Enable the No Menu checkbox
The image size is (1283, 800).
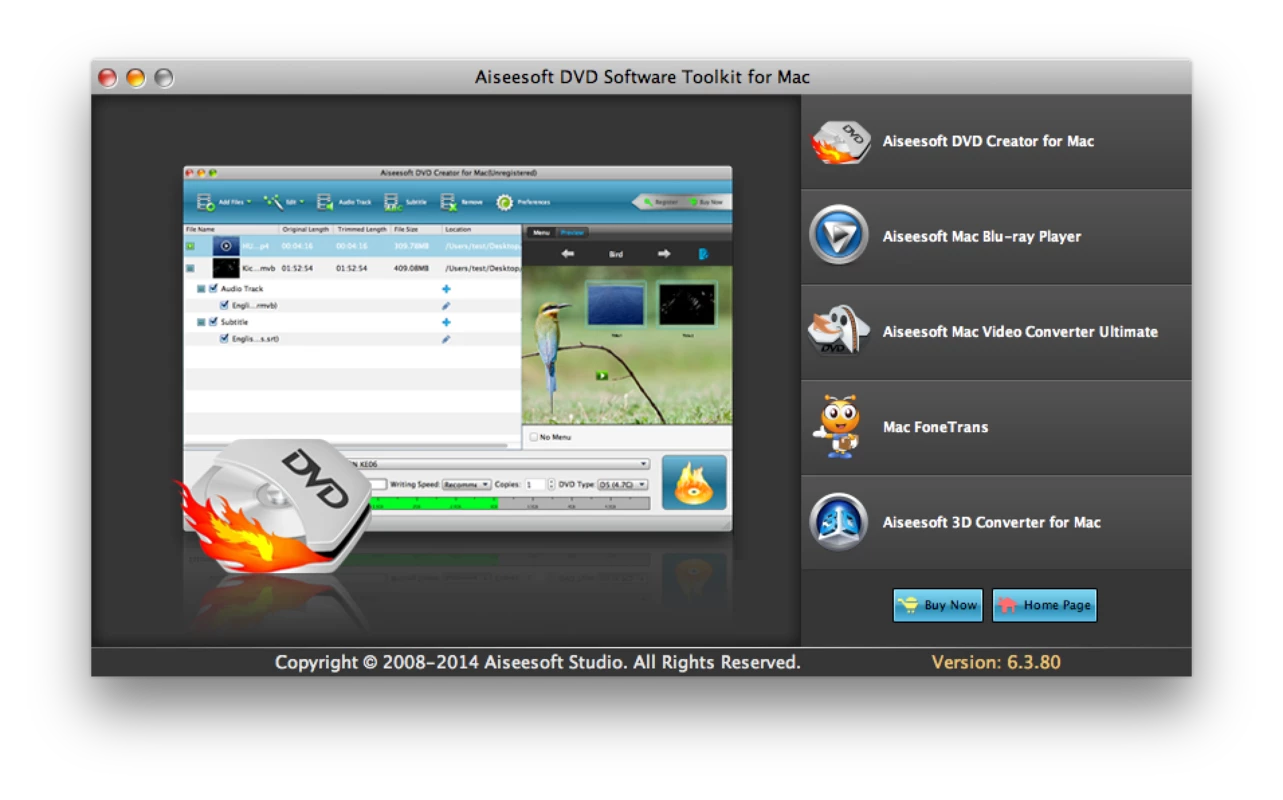(532, 437)
